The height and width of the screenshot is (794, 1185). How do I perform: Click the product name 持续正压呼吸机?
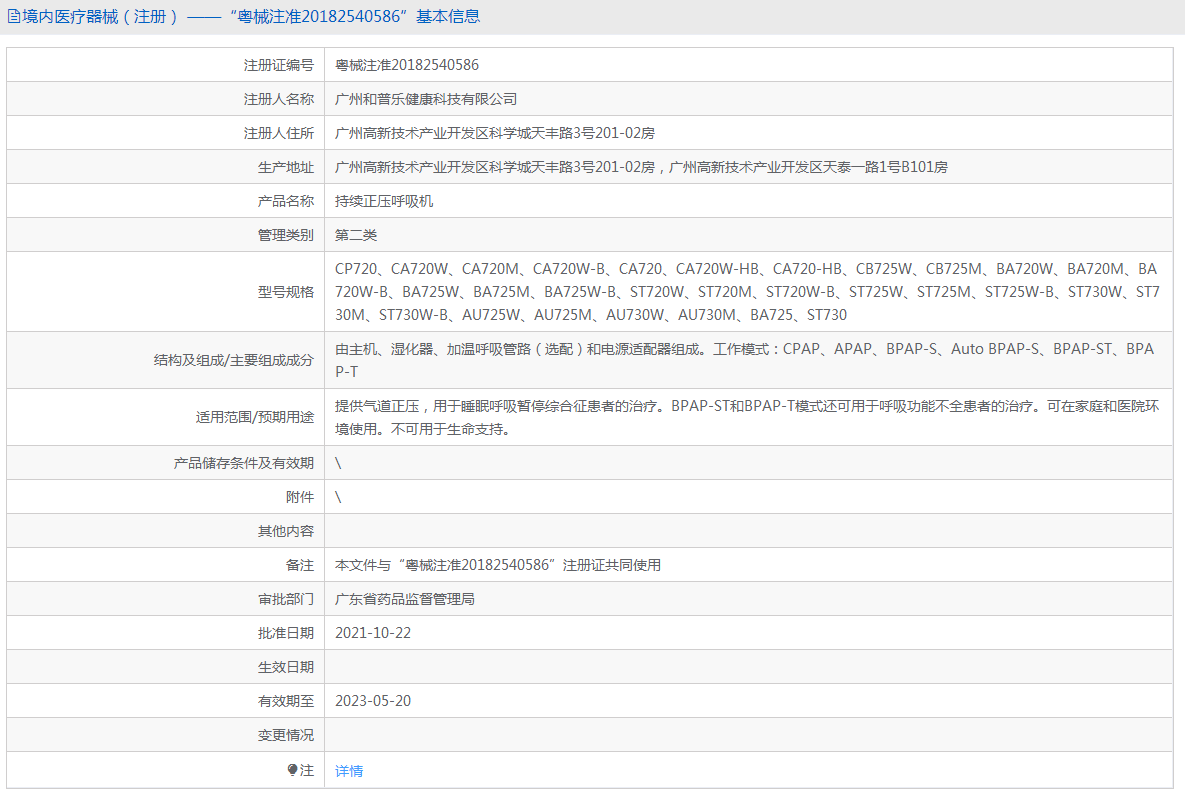381,200
